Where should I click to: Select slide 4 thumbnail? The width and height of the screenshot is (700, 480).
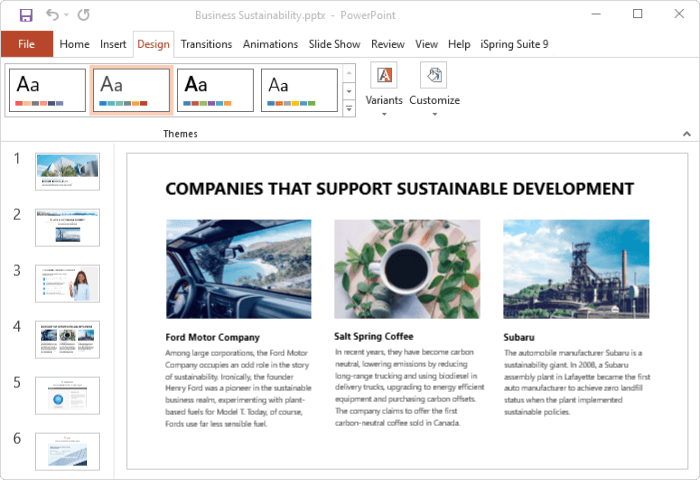coord(67,339)
